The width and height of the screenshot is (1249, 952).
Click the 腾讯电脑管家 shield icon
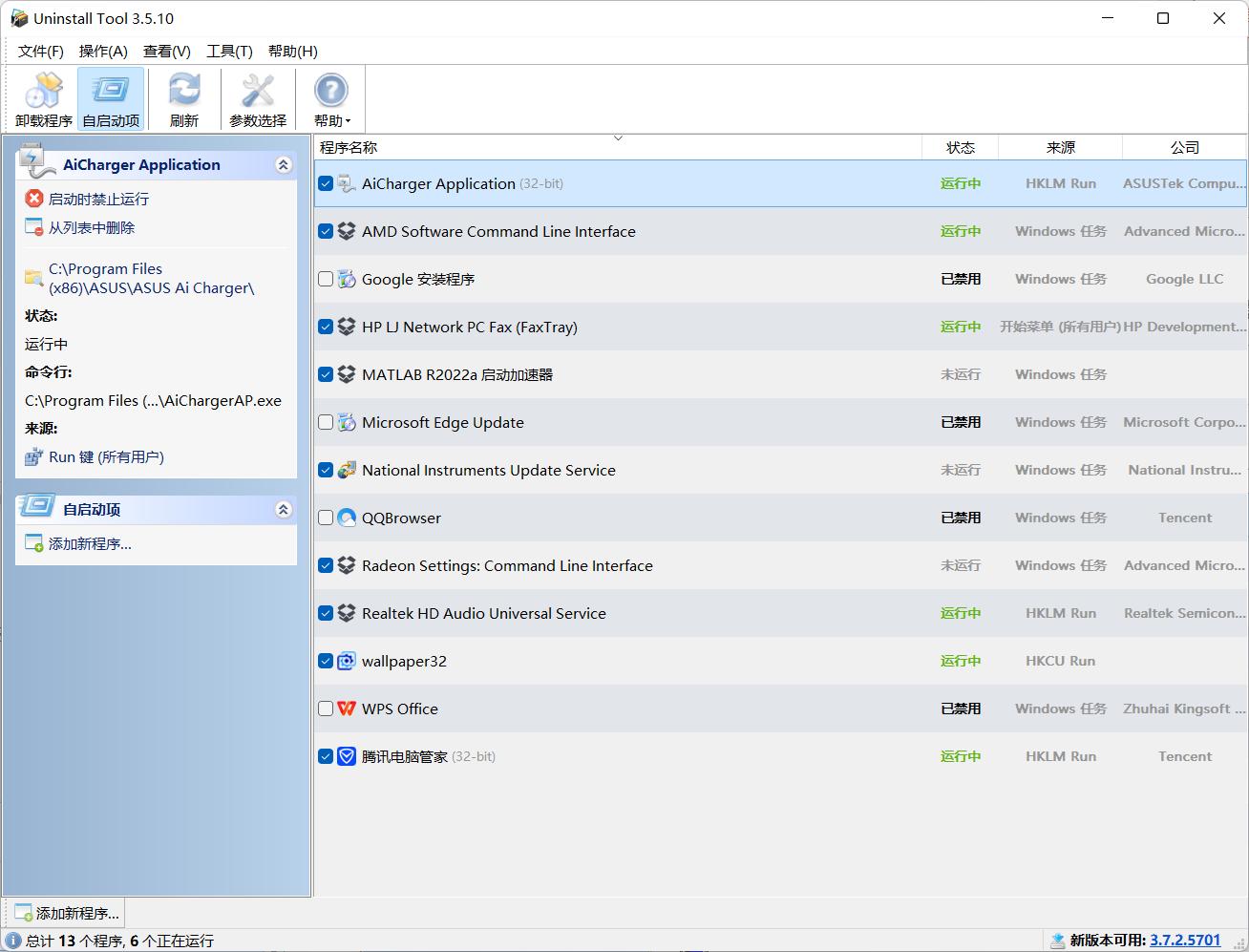tap(347, 756)
